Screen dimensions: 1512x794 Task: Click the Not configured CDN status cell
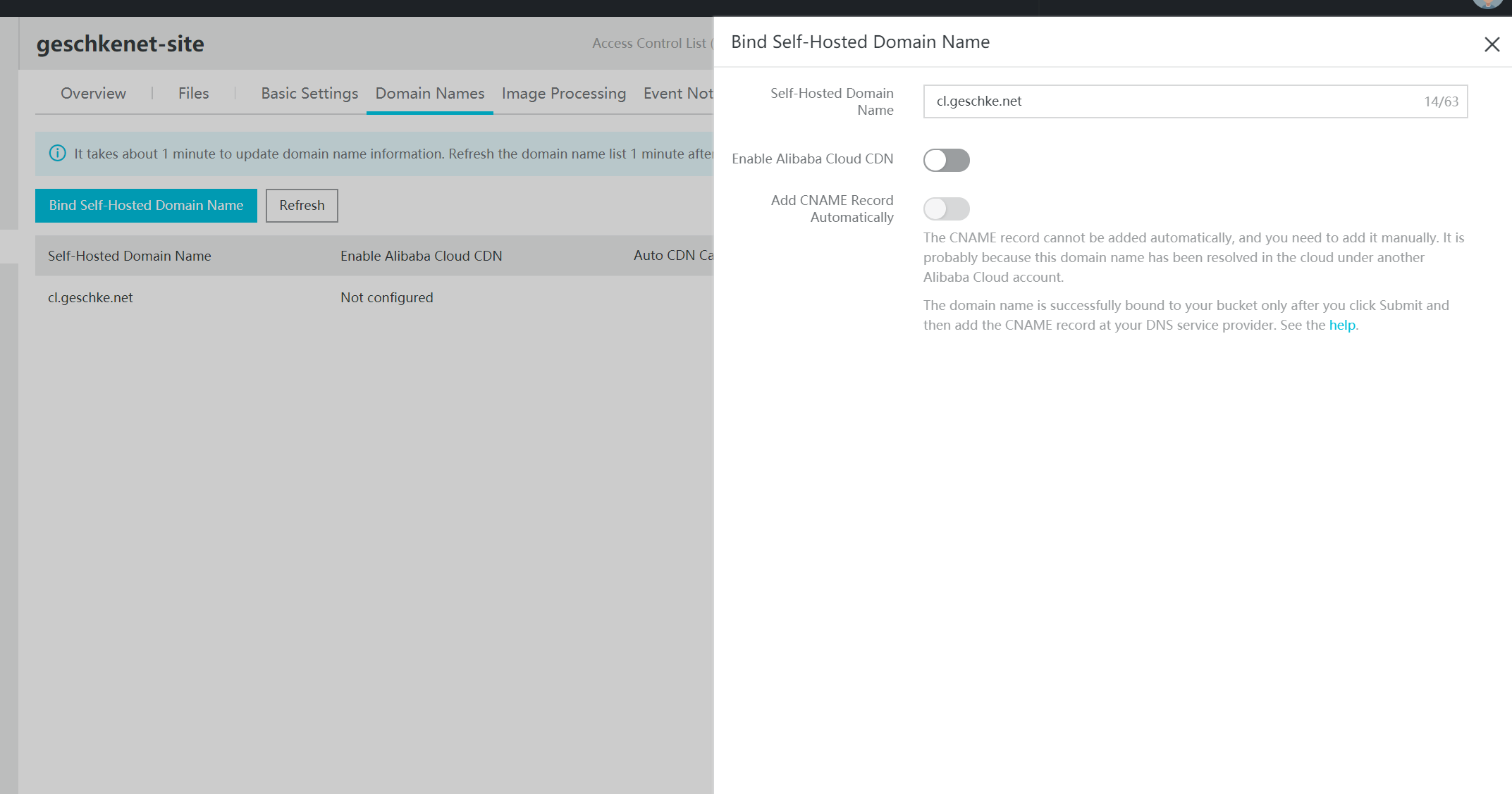387,297
